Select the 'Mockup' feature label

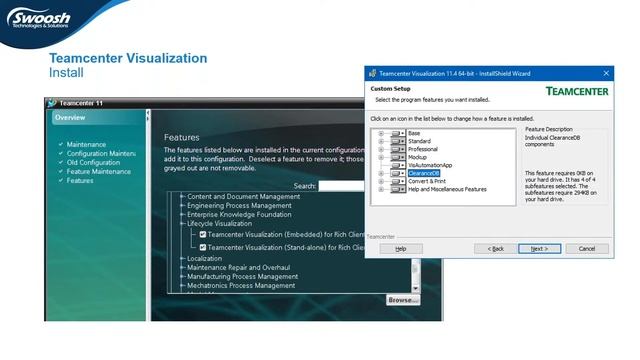417,157
